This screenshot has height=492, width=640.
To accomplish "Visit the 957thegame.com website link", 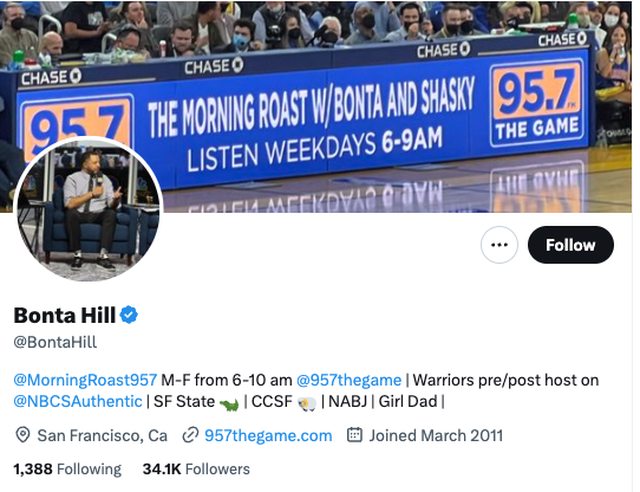I will [x=268, y=436].
